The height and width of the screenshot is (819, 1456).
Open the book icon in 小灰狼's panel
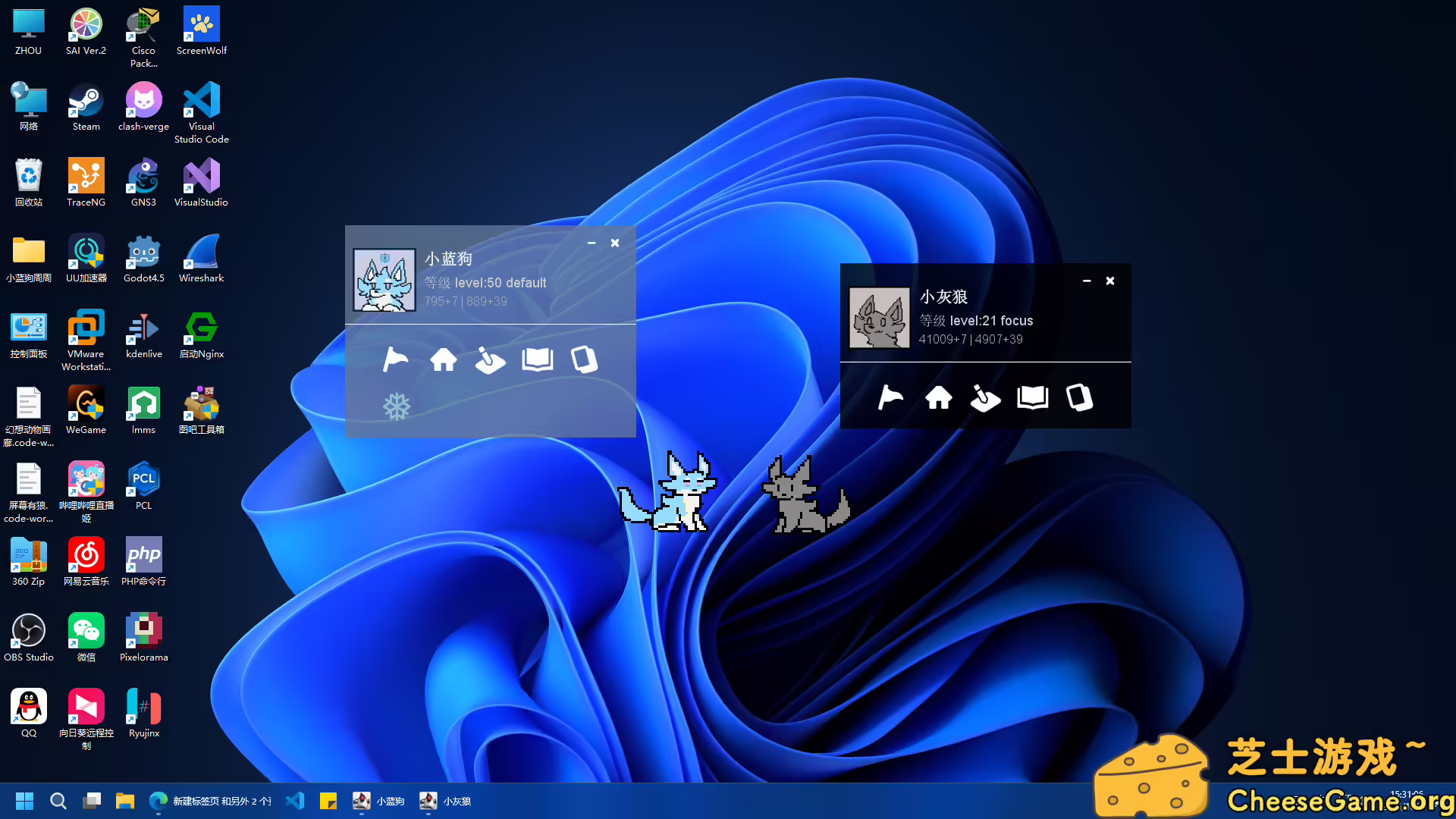pyautogui.click(x=1032, y=397)
